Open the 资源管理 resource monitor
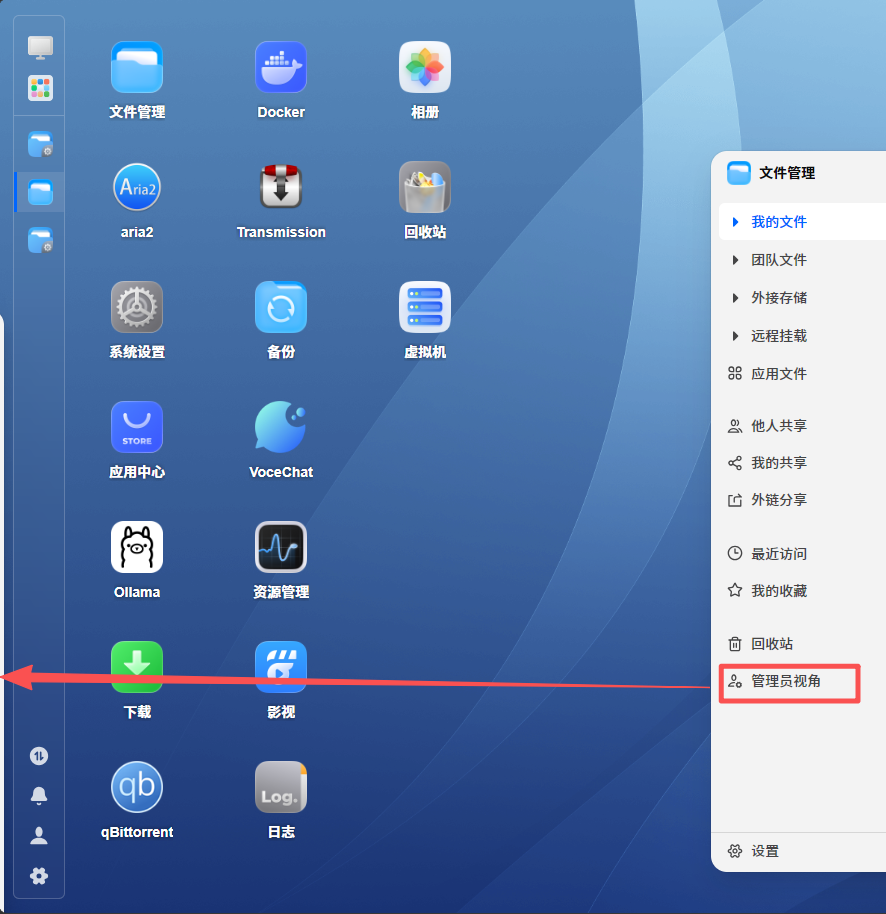Screen dimensions: 886x914 pos(281,547)
